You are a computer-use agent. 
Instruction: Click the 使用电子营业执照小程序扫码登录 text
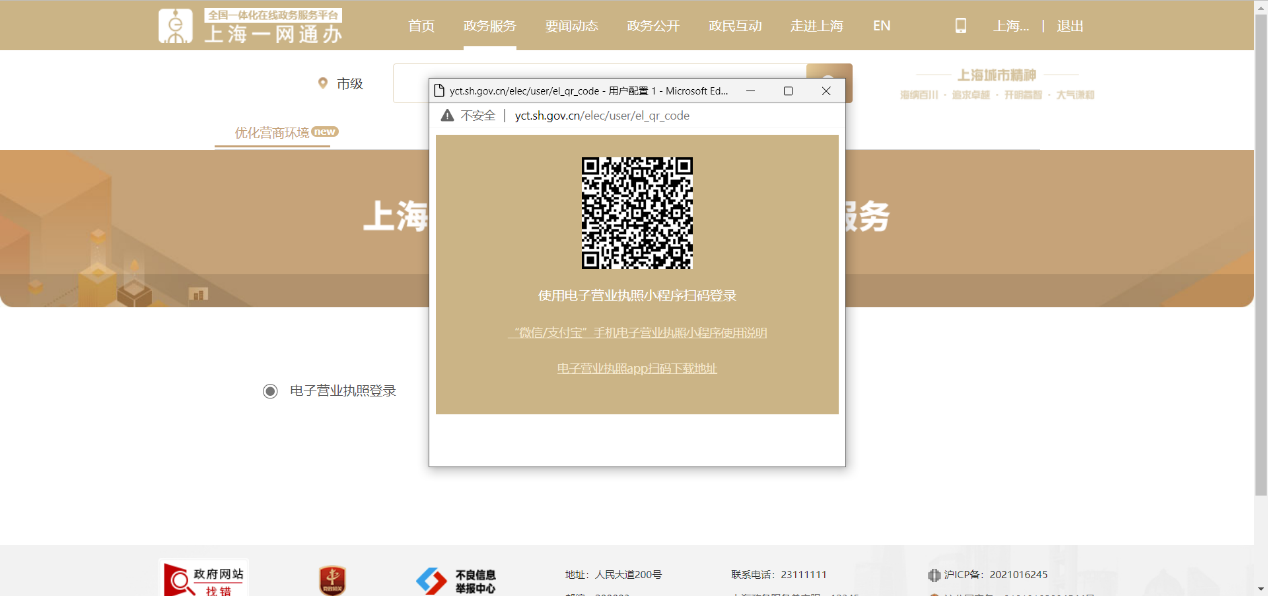tap(638, 296)
